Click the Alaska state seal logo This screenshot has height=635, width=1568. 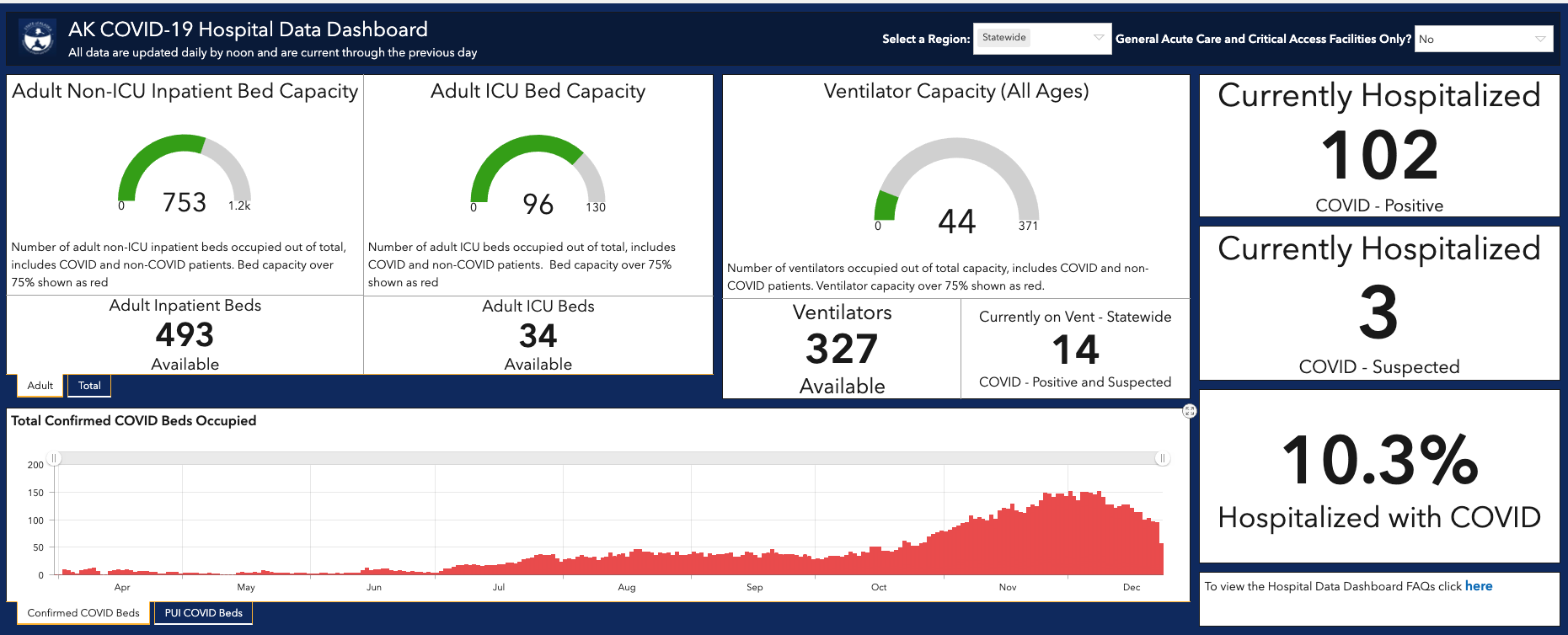pyautogui.click(x=37, y=38)
